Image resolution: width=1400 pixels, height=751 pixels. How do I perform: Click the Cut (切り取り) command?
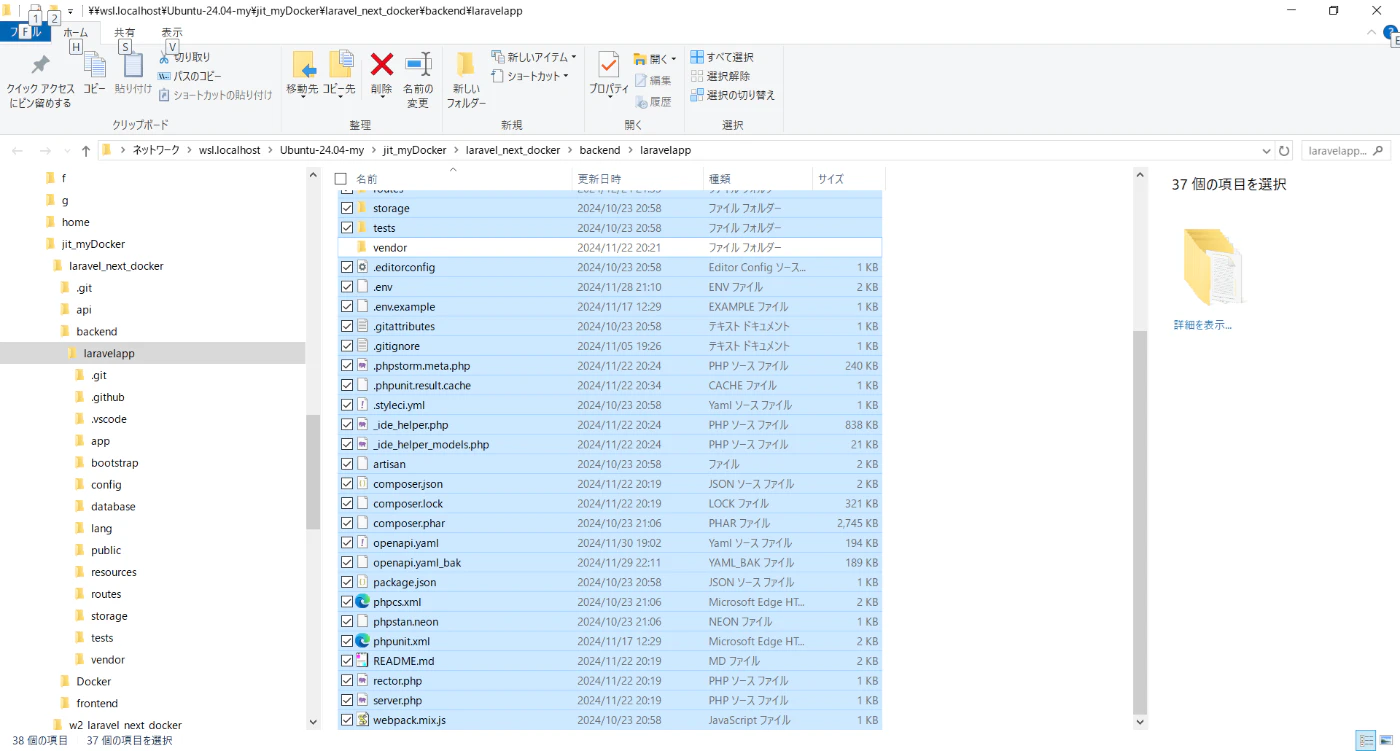(x=185, y=57)
